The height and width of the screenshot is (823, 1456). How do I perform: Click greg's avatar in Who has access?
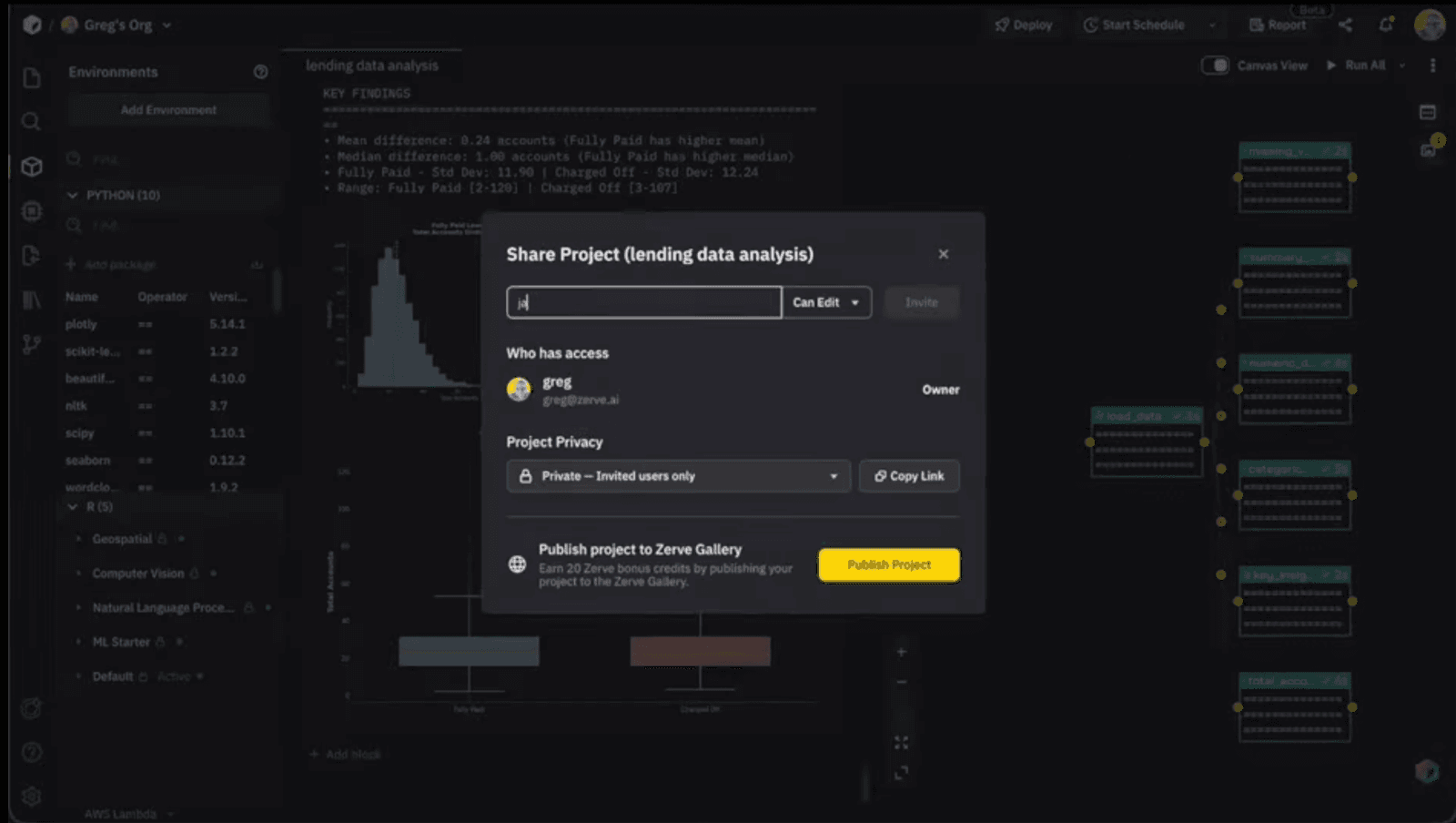click(518, 389)
